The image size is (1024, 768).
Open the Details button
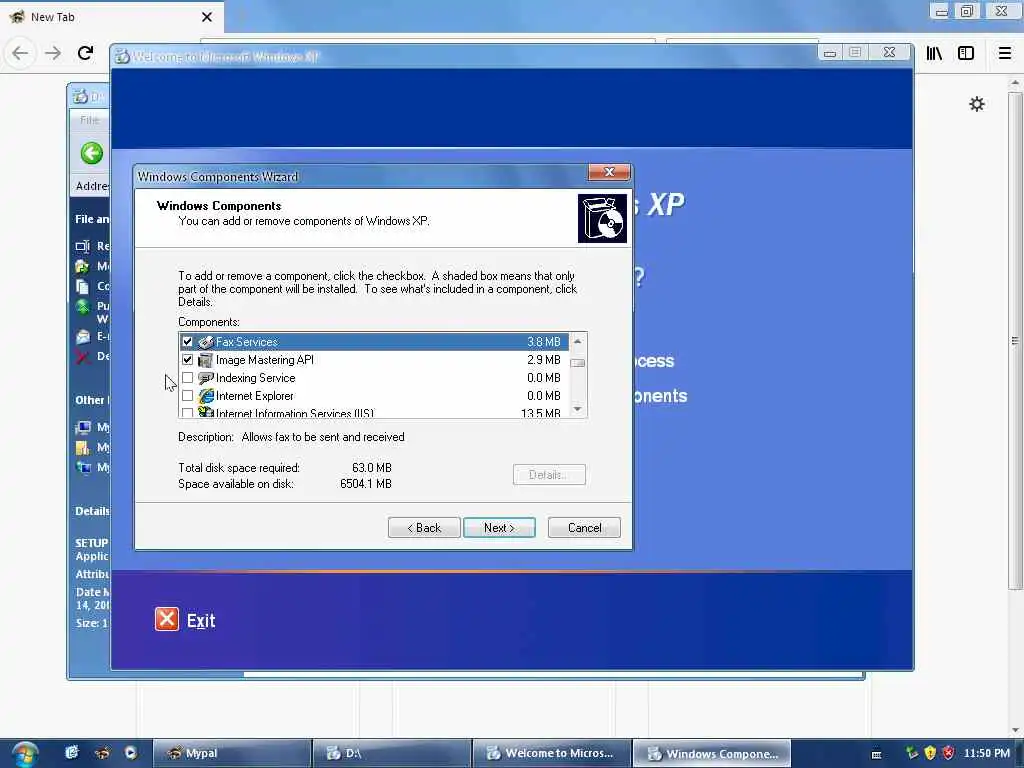tap(549, 475)
